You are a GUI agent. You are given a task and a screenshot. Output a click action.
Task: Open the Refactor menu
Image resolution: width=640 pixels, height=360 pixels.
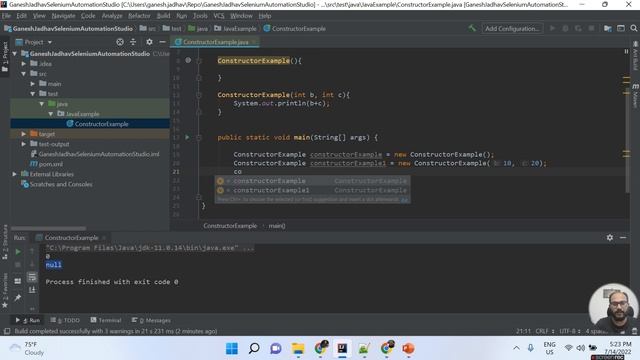point(139,16)
